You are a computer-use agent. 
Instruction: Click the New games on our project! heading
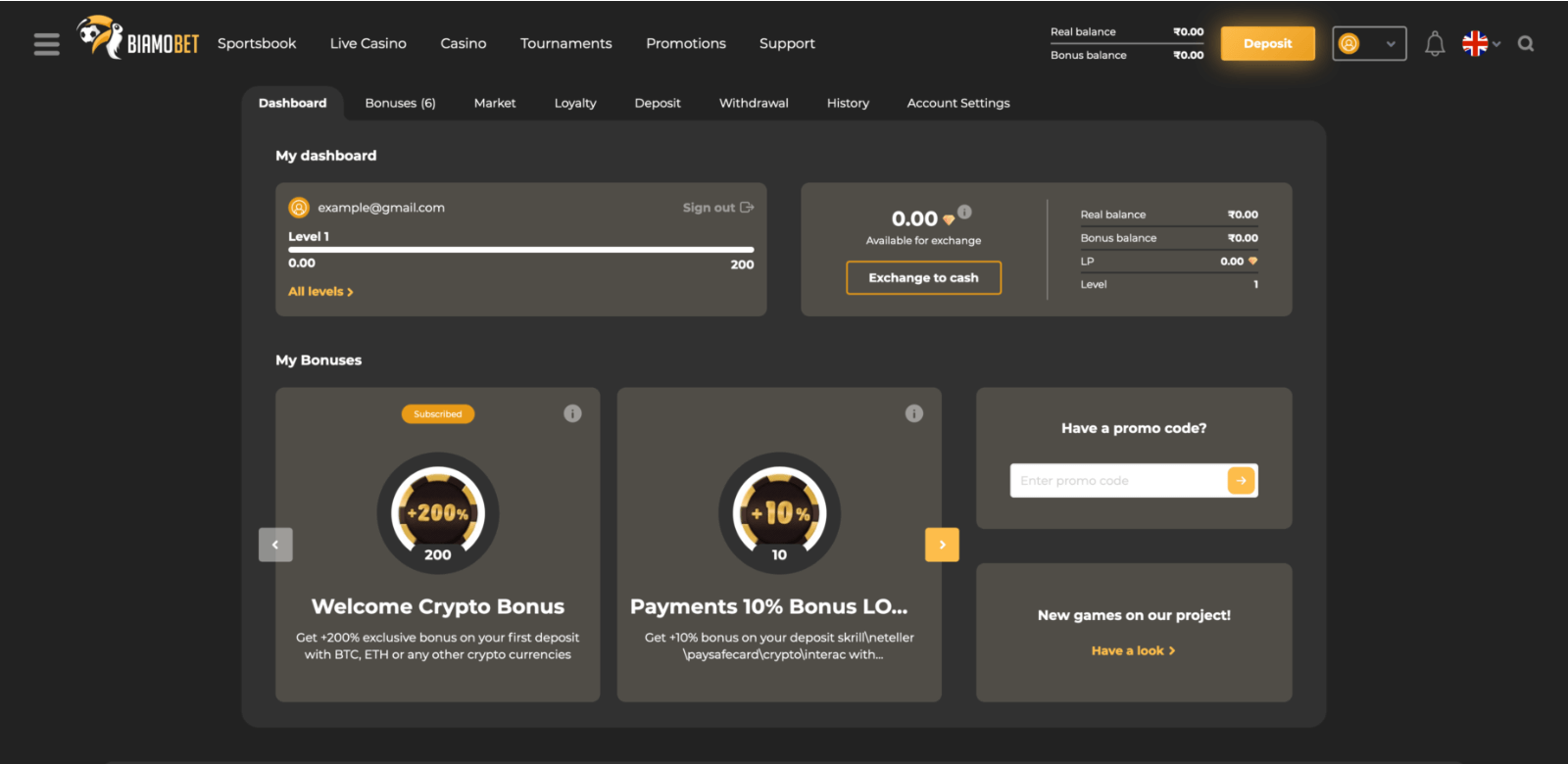point(1135,615)
